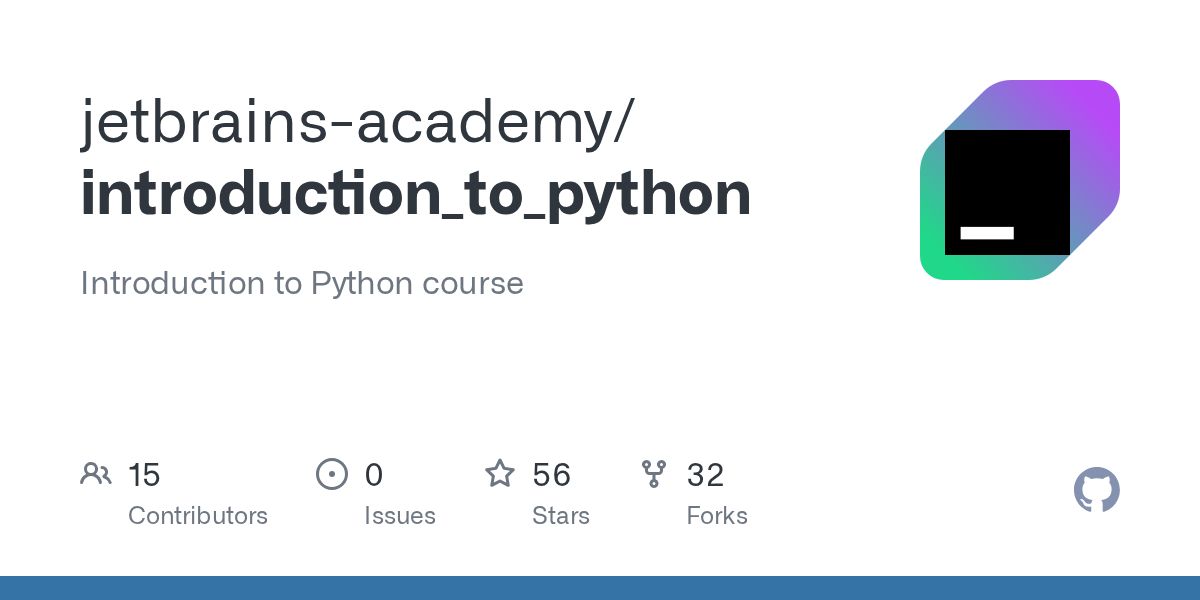Click the Contributors label

coord(198,516)
